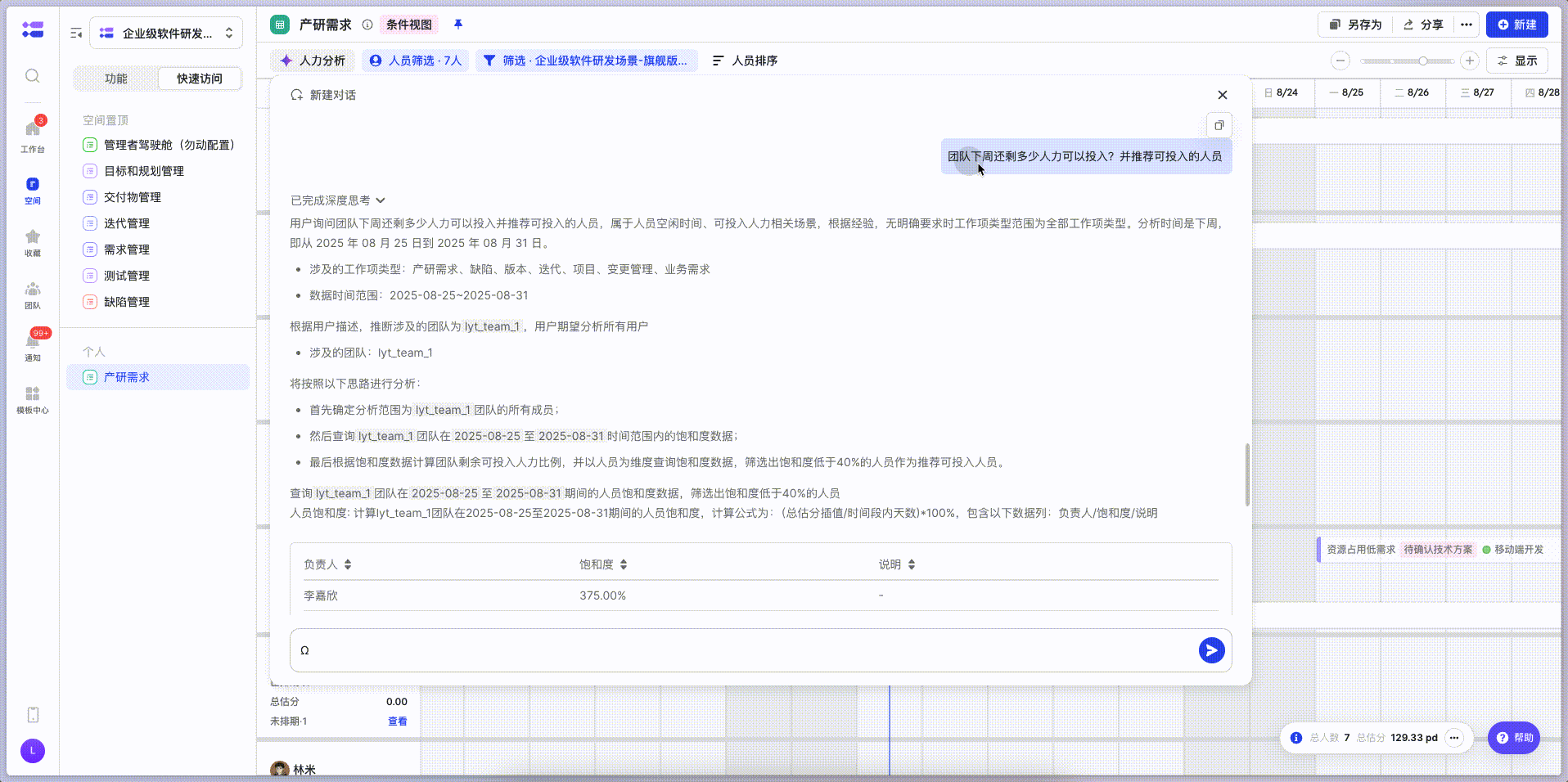The height and width of the screenshot is (782, 1568).
Task: Select the 快速访问 tab
Action: (200, 79)
